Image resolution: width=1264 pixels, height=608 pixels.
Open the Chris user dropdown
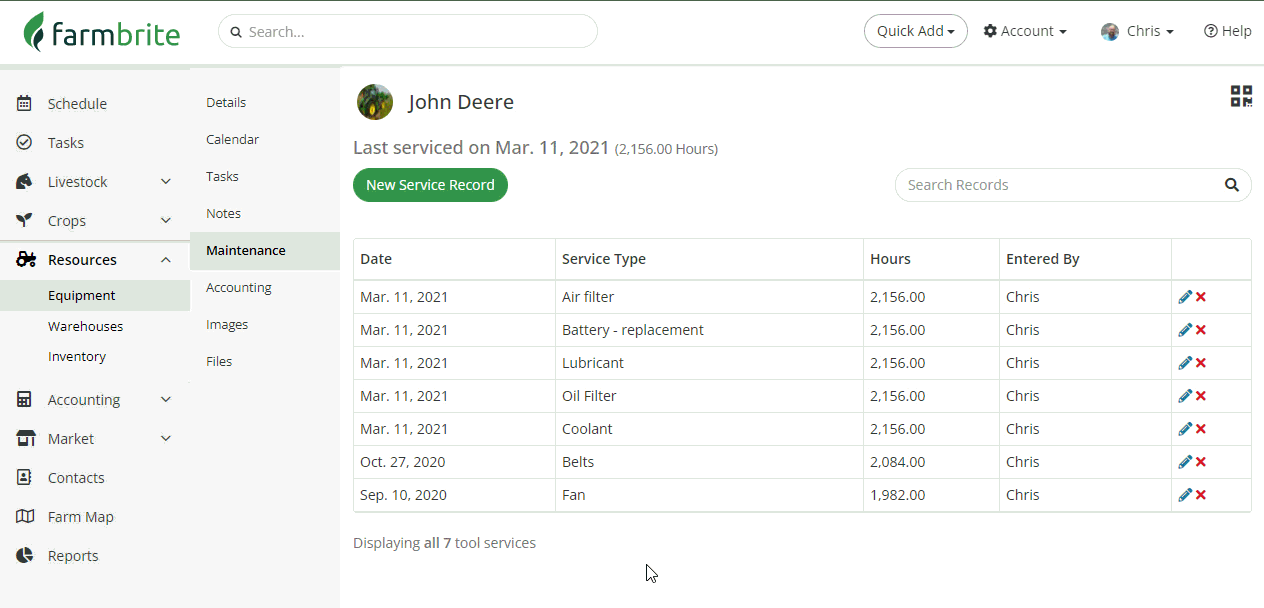[x=1137, y=31]
